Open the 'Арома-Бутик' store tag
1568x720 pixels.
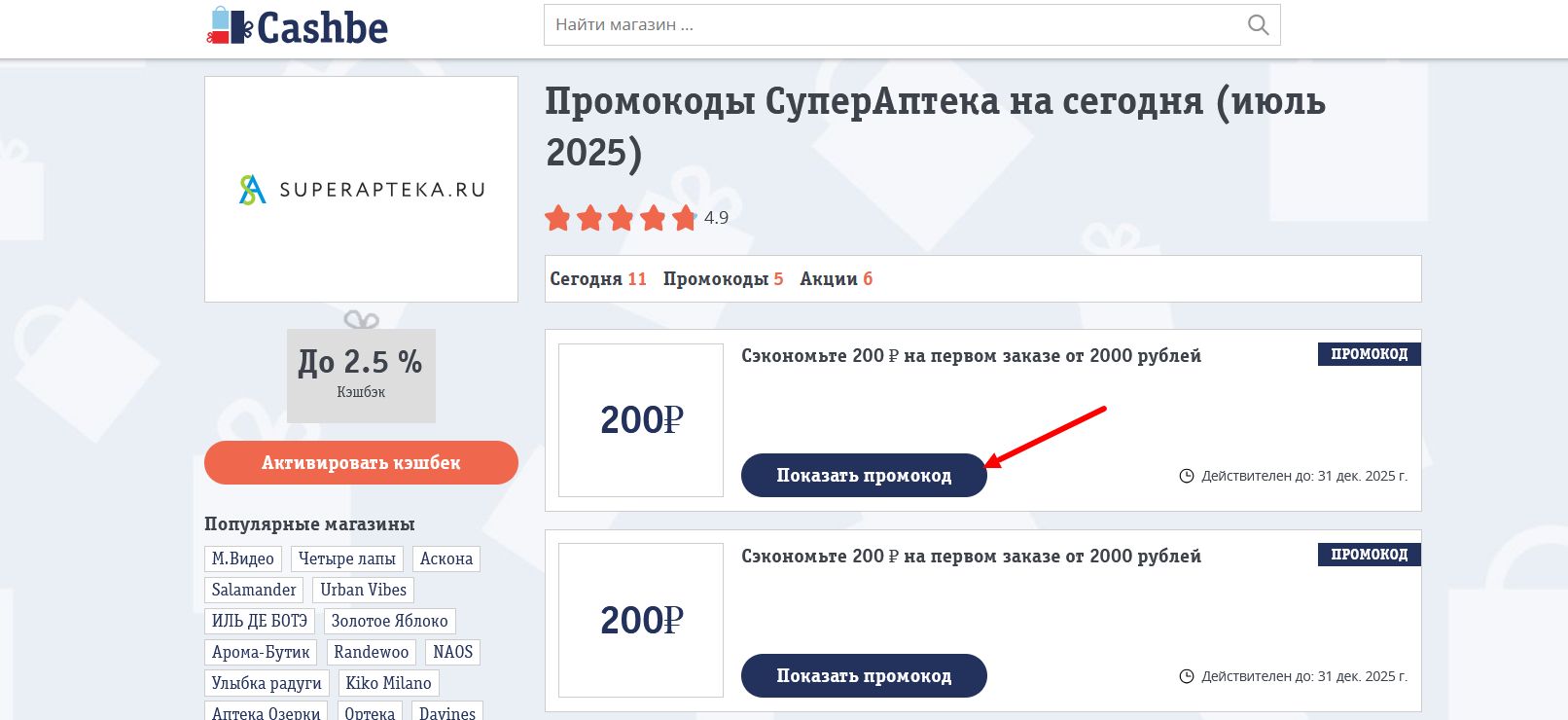click(261, 653)
